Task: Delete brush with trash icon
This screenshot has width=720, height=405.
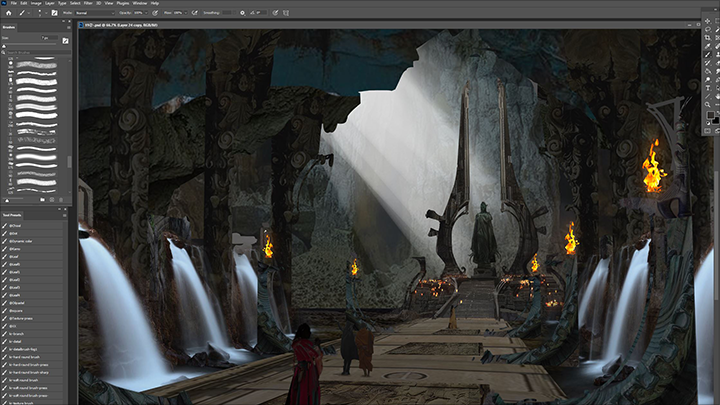Action: point(61,200)
